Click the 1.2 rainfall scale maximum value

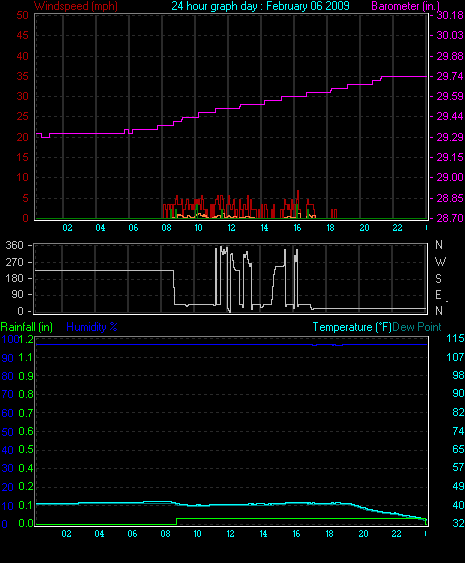coord(26,339)
